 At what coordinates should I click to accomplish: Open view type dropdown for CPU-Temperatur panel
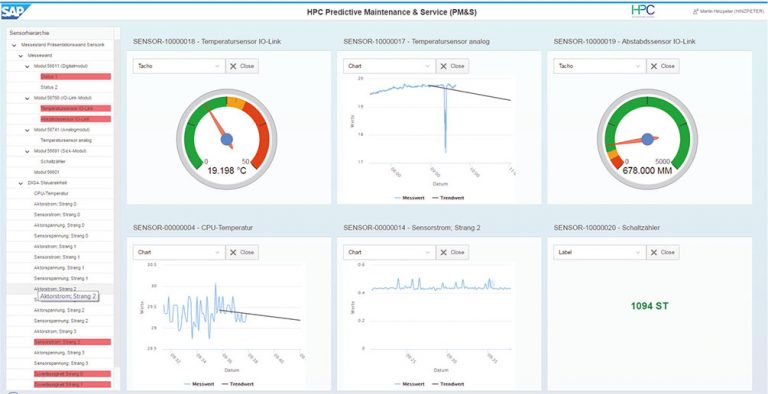179,252
